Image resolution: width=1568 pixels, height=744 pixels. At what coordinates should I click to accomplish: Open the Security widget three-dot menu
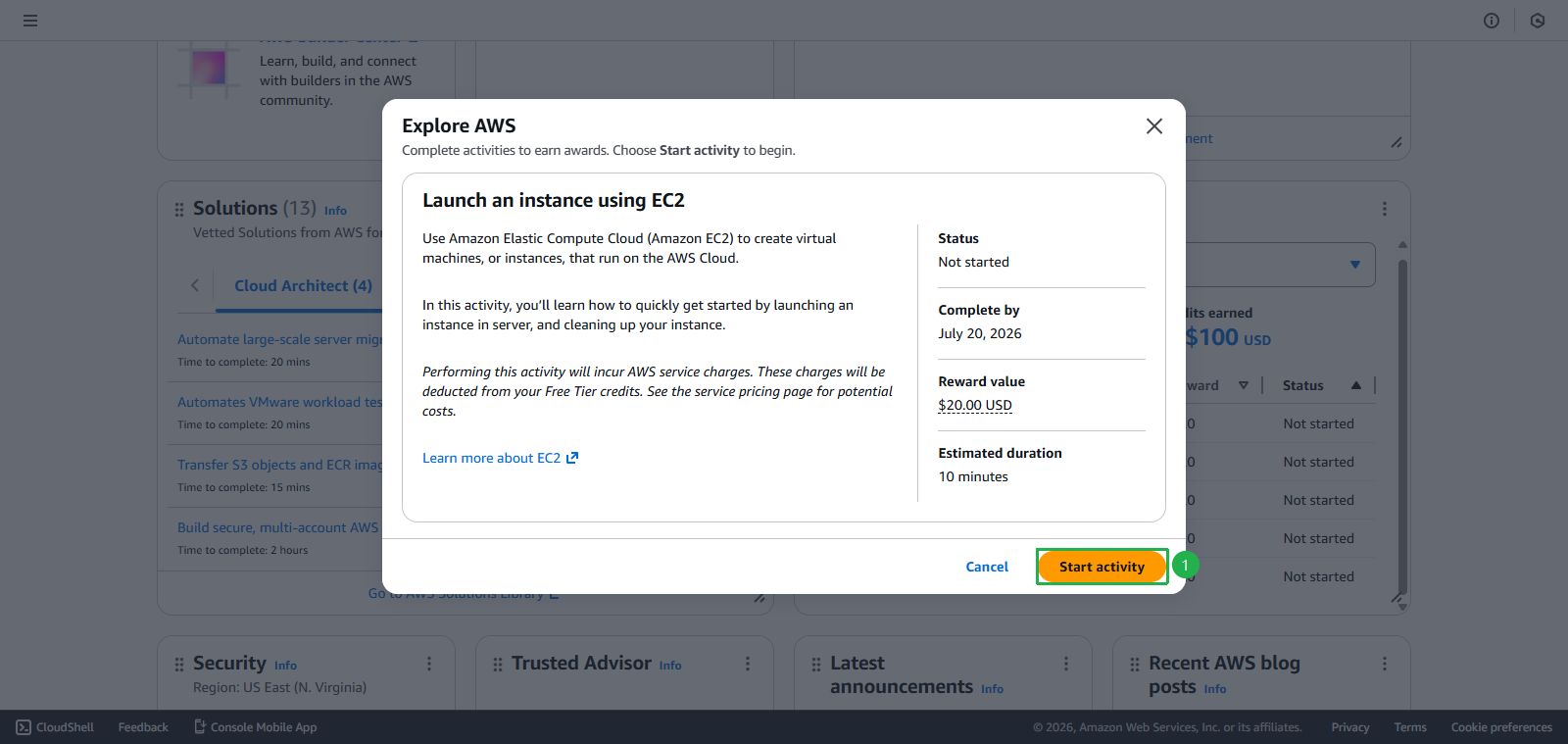[x=429, y=664]
